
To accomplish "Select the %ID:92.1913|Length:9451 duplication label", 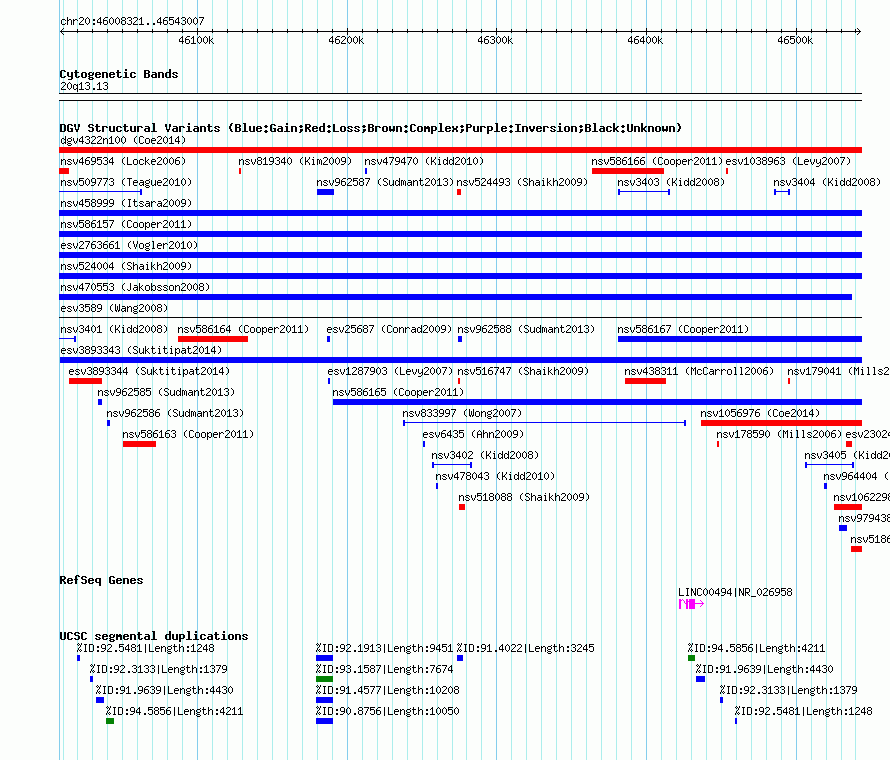I will (384, 648).
